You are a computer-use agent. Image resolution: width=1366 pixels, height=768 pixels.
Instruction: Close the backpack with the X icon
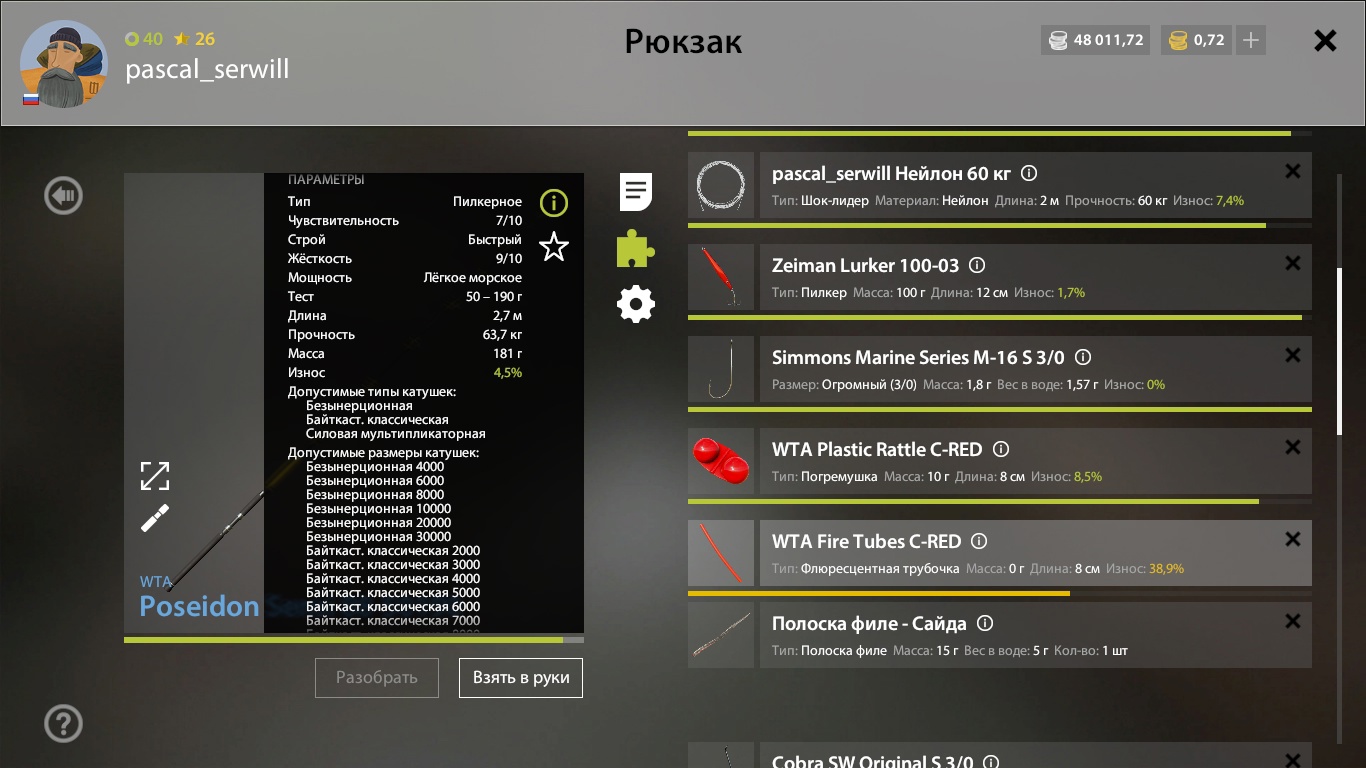pyautogui.click(x=1325, y=41)
